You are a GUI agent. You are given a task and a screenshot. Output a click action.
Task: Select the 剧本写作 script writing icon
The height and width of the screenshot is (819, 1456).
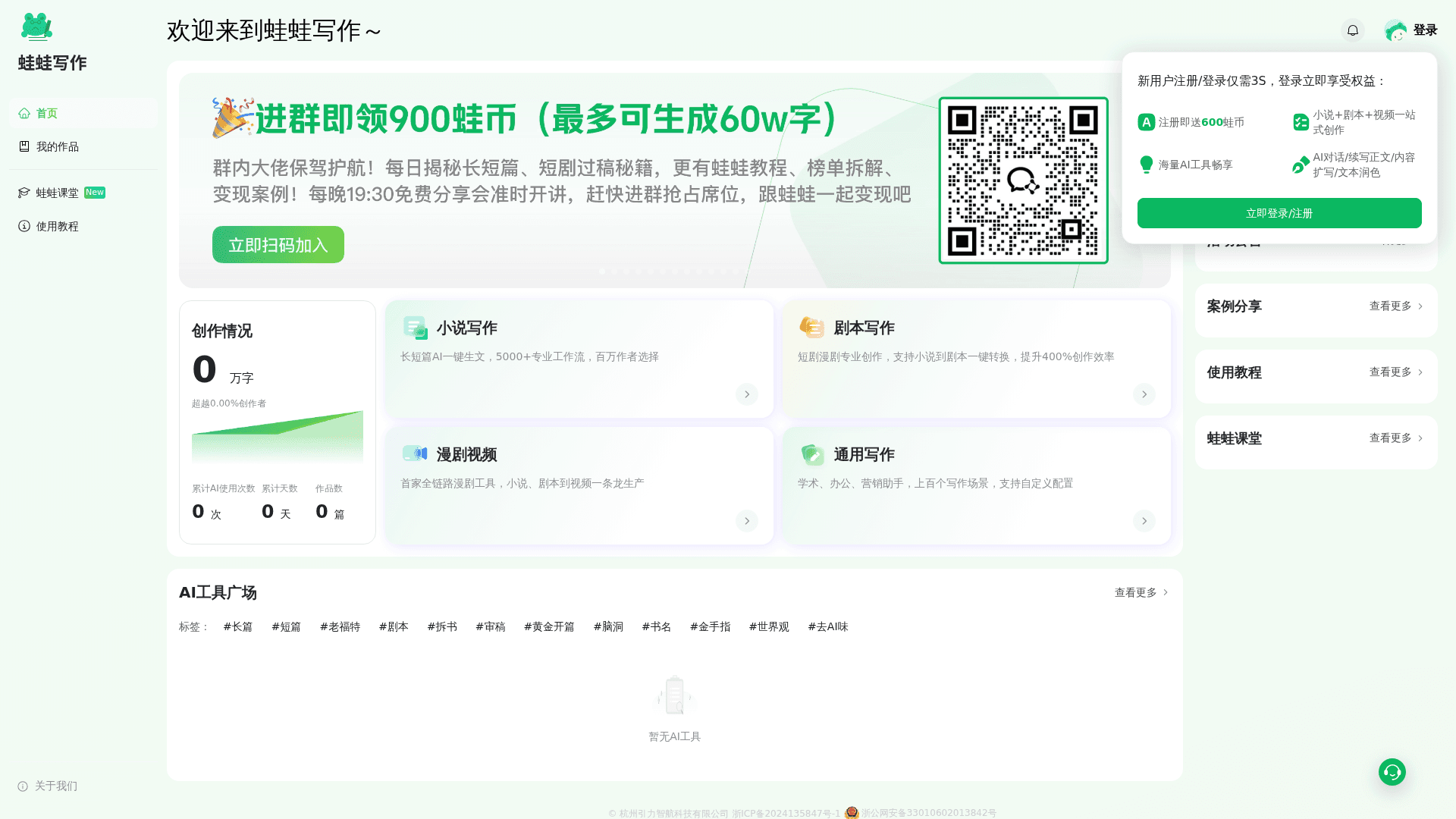click(x=812, y=327)
